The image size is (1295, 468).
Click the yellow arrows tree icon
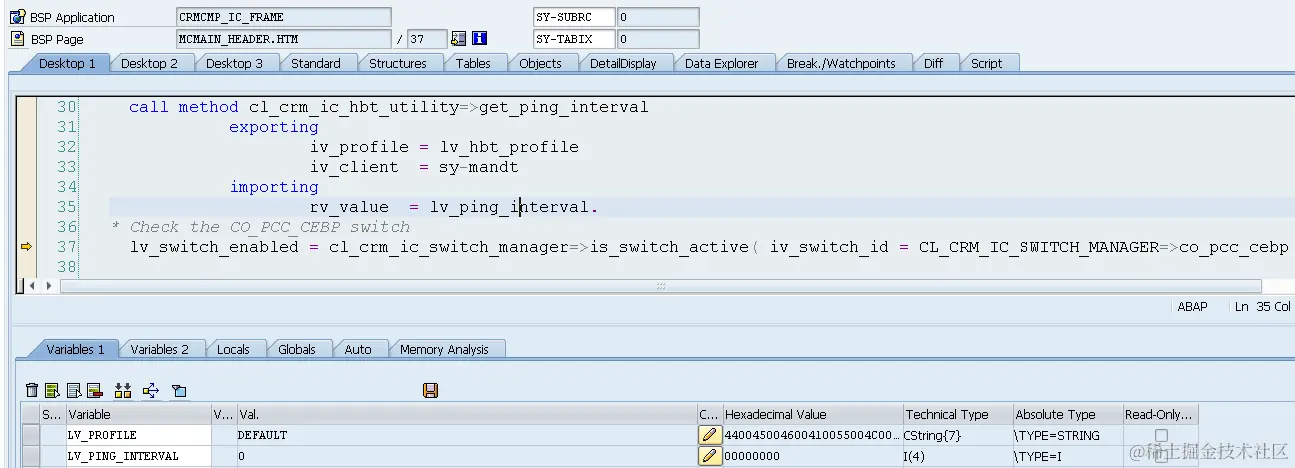tap(151, 390)
